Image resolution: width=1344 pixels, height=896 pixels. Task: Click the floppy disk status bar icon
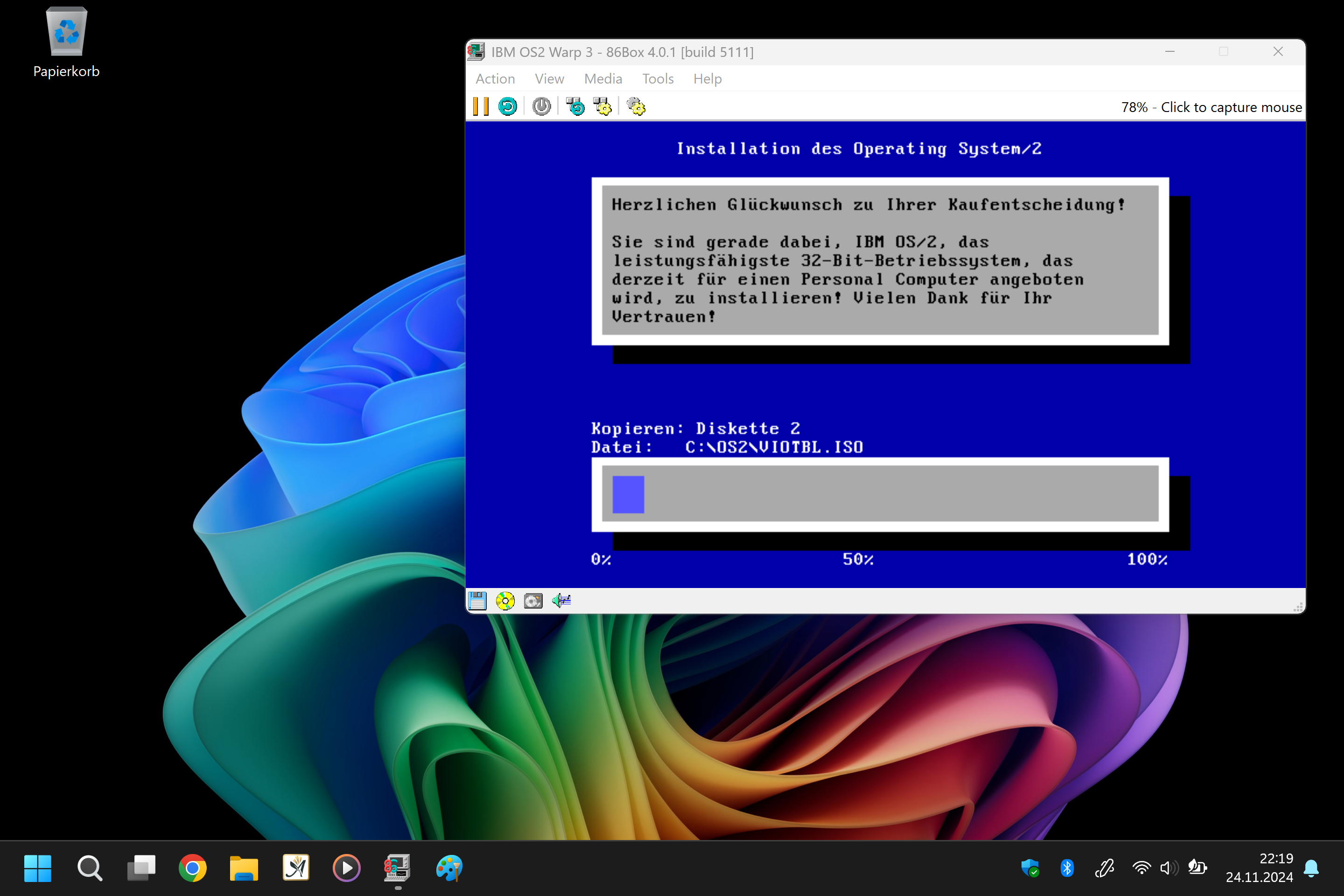477,601
